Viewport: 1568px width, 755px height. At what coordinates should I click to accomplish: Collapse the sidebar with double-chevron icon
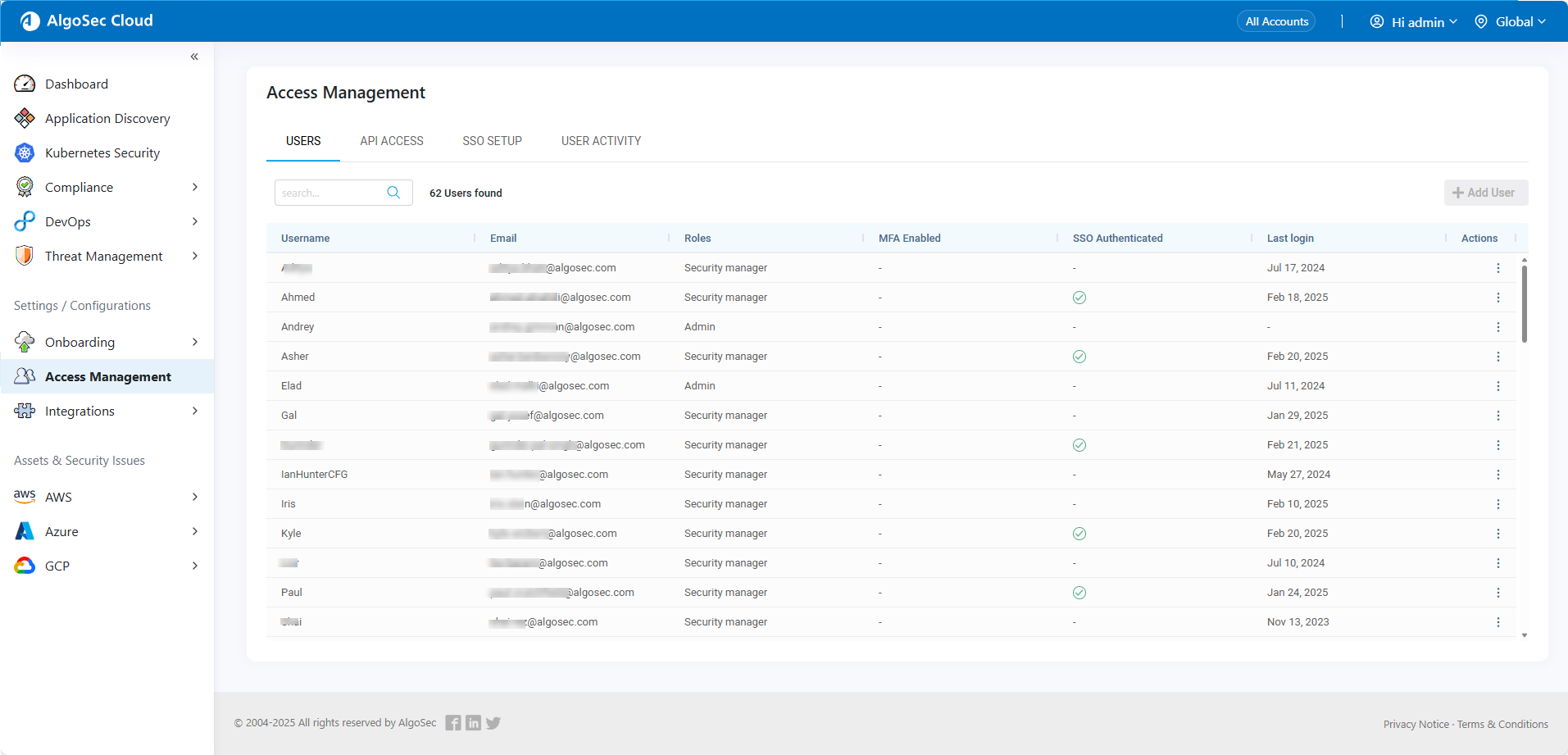194,57
